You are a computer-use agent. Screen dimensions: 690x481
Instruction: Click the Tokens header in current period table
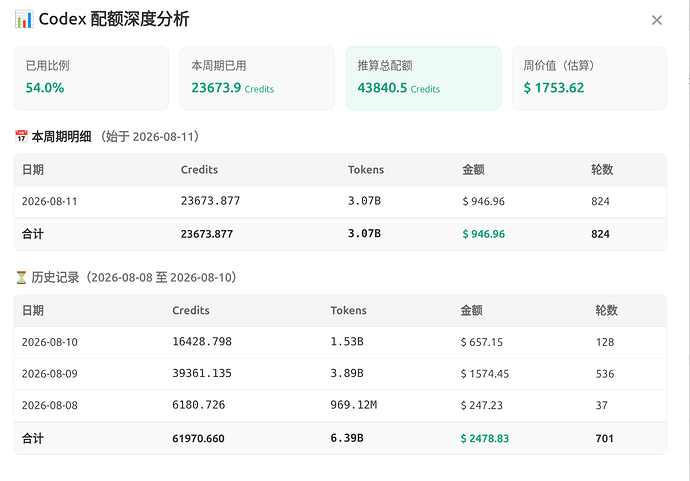coord(366,169)
